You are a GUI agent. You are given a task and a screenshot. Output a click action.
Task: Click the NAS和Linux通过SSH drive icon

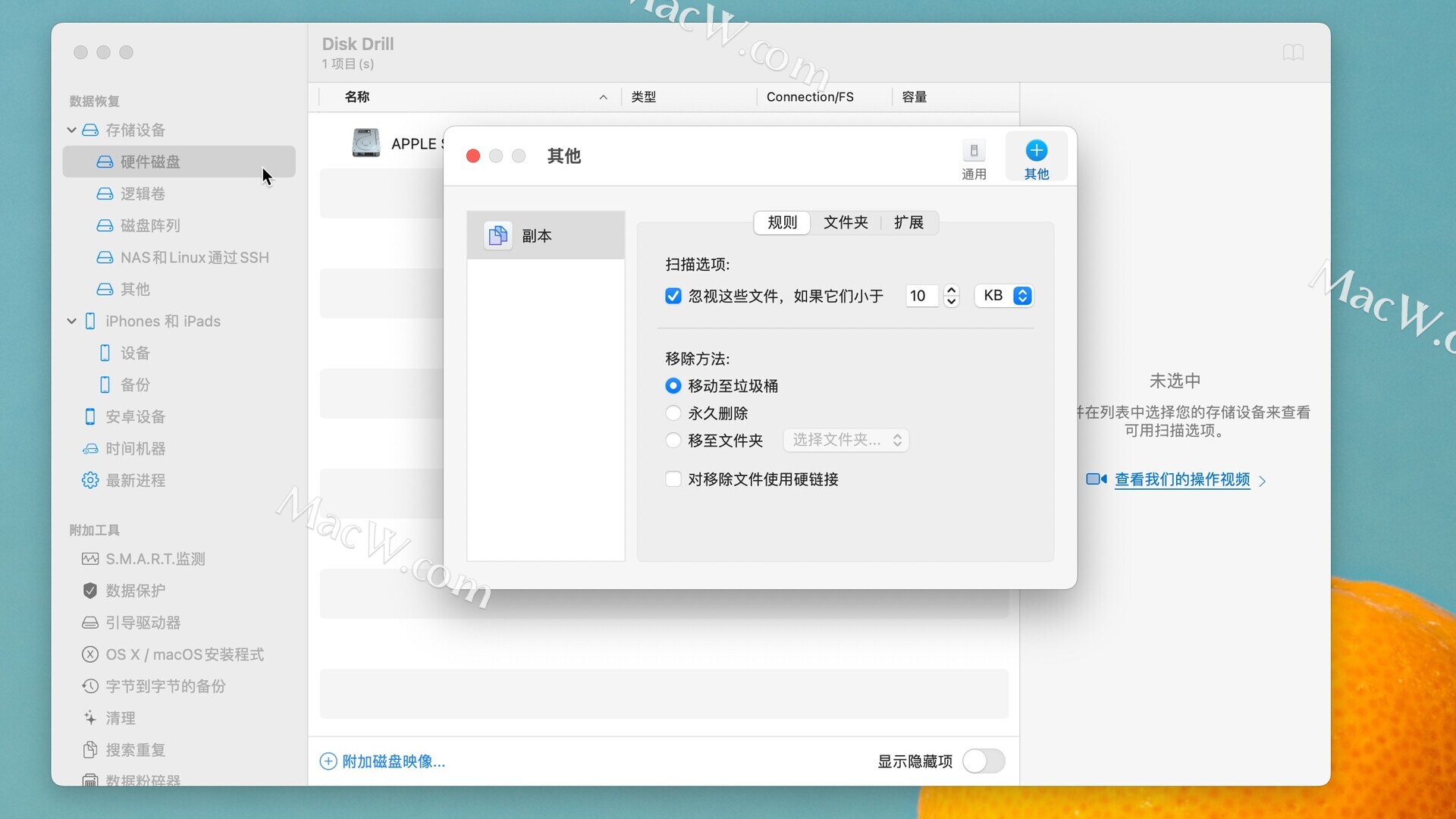click(105, 257)
